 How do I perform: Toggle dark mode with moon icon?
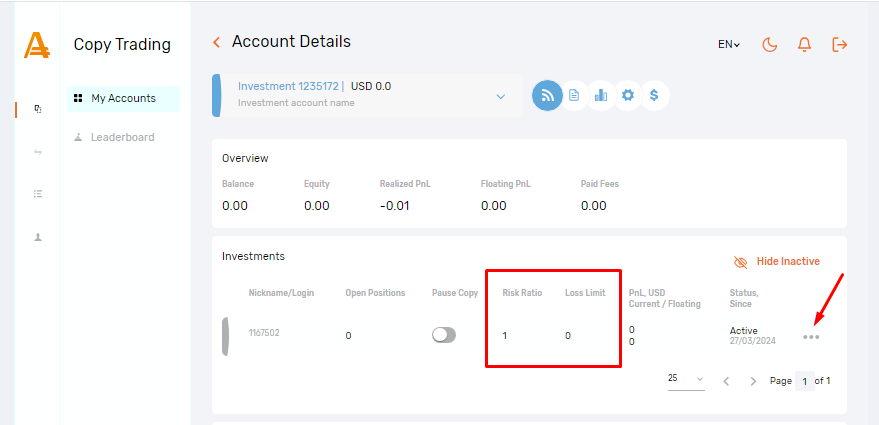point(769,44)
